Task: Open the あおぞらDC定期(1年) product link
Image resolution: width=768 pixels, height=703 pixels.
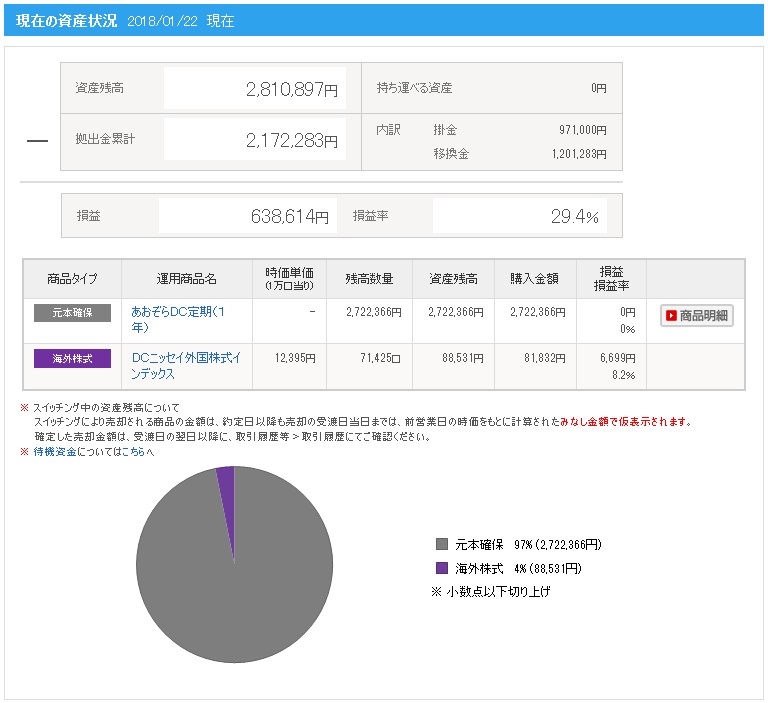Action: point(178,319)
